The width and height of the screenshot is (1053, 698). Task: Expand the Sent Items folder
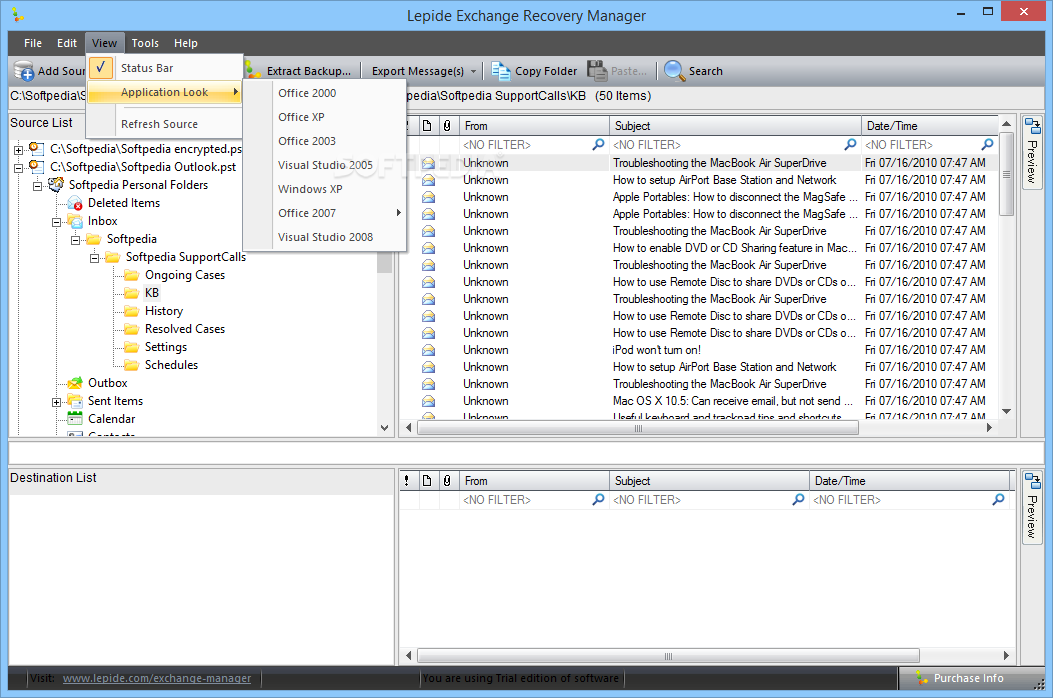pos(57,402)
